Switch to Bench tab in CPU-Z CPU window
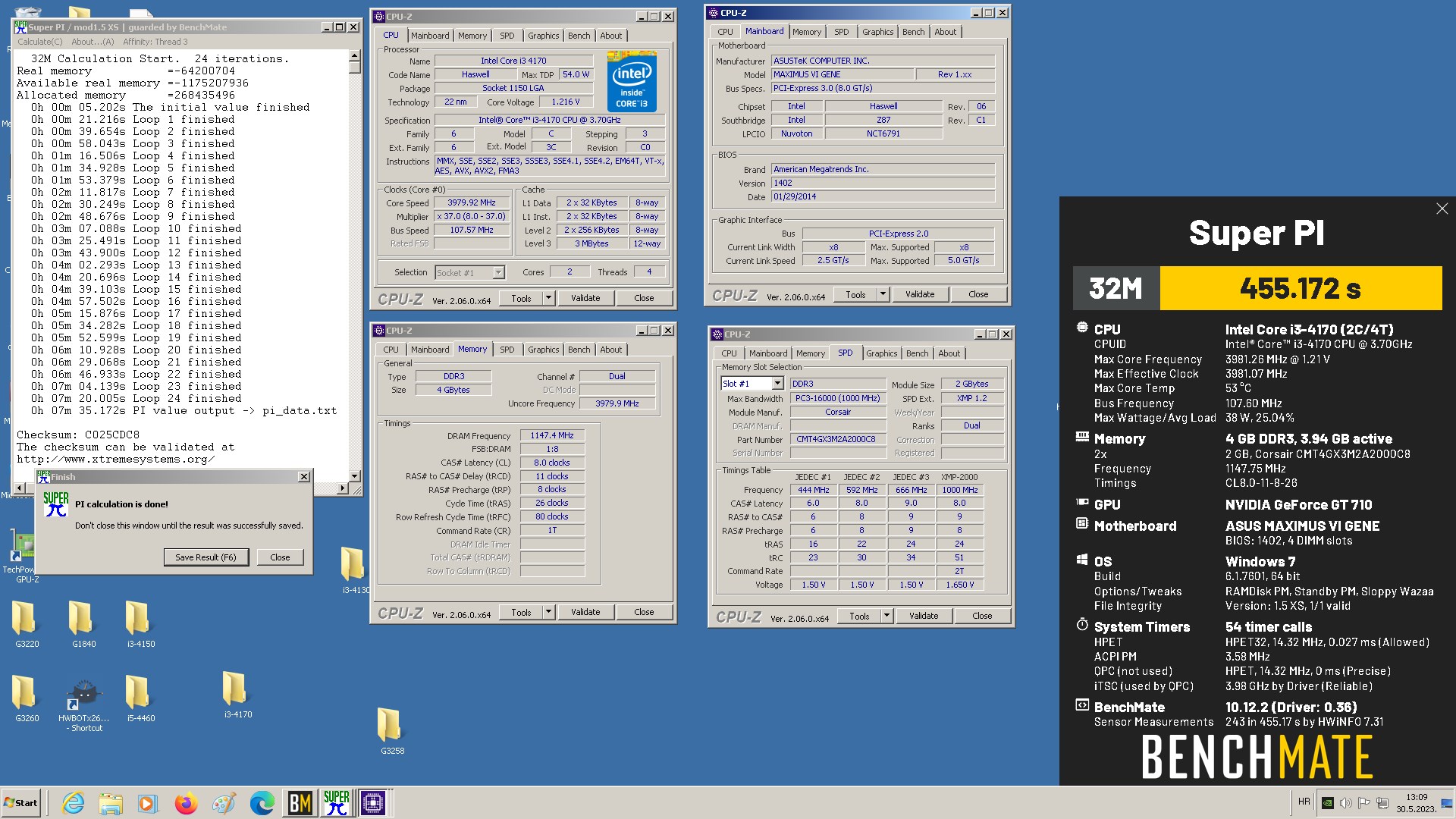The width and height of the screenshot is (1456, 819). 579,36
